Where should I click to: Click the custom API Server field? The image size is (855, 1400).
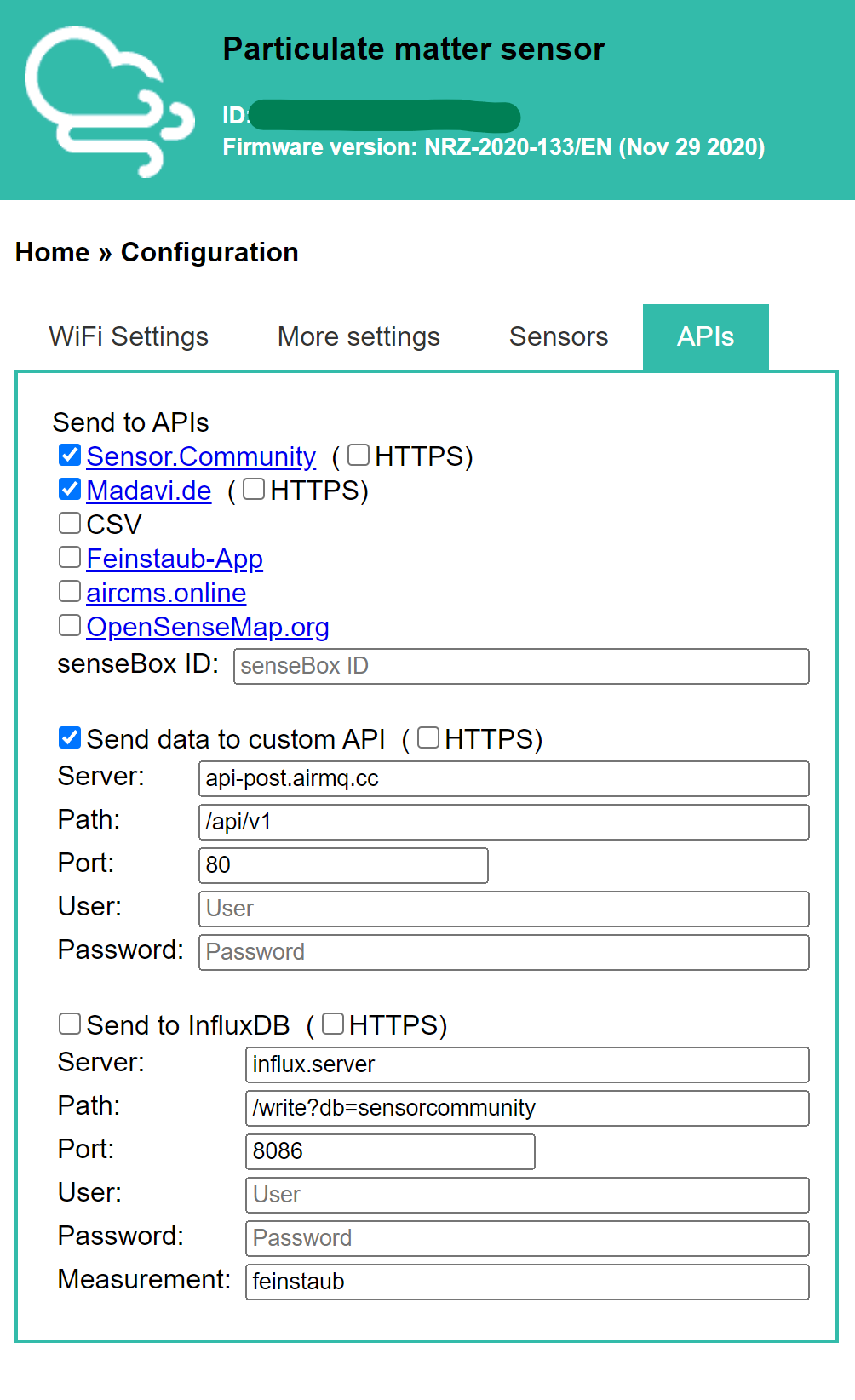[503, 778]
